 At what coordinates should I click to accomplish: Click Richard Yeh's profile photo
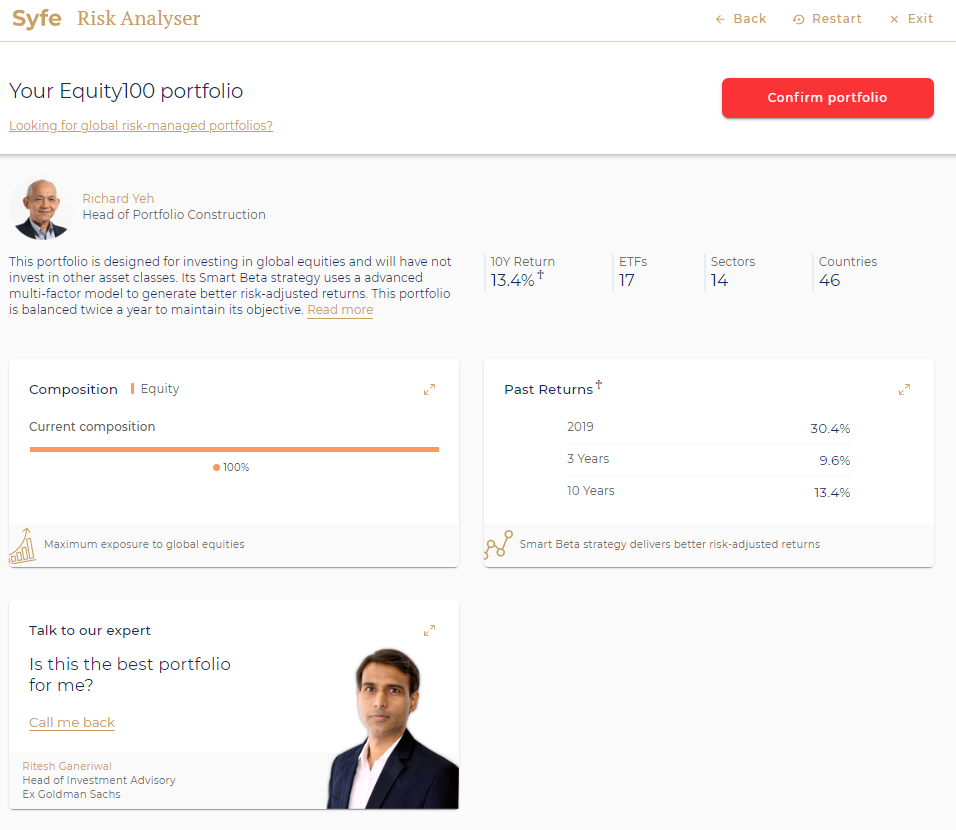41,208
